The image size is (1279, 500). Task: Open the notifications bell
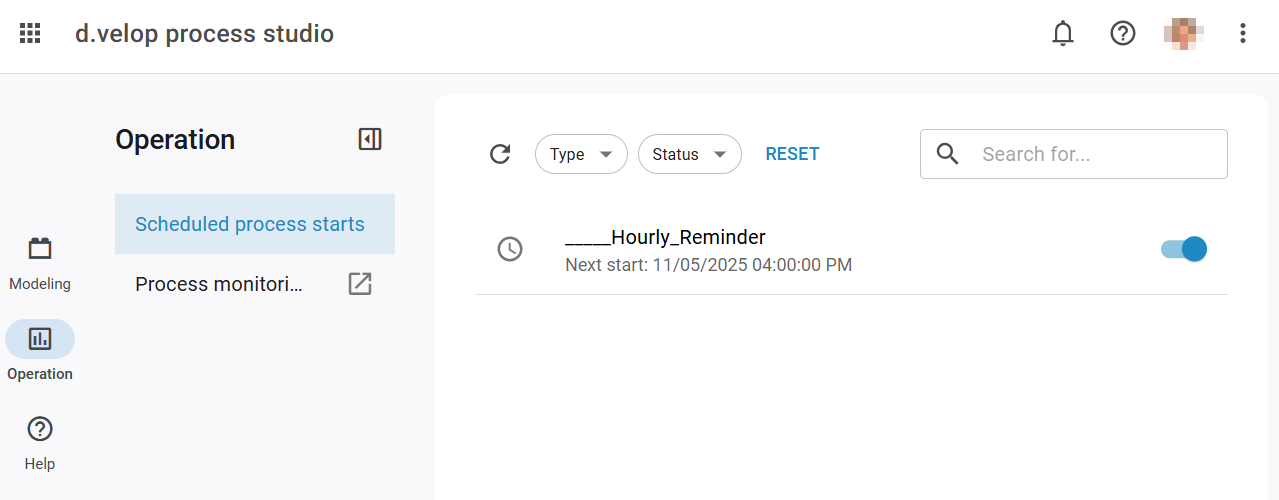pos(1063,33)
